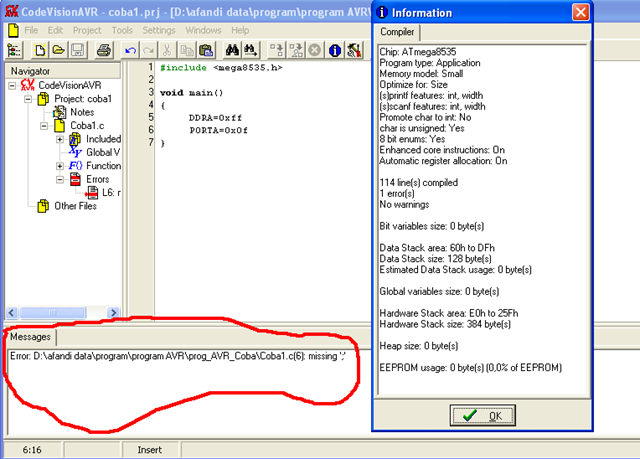Stop compilation with the grey X circle icon
Image resolution: width=640 pixels, height=459 pixels.
(x=315, y=51)
